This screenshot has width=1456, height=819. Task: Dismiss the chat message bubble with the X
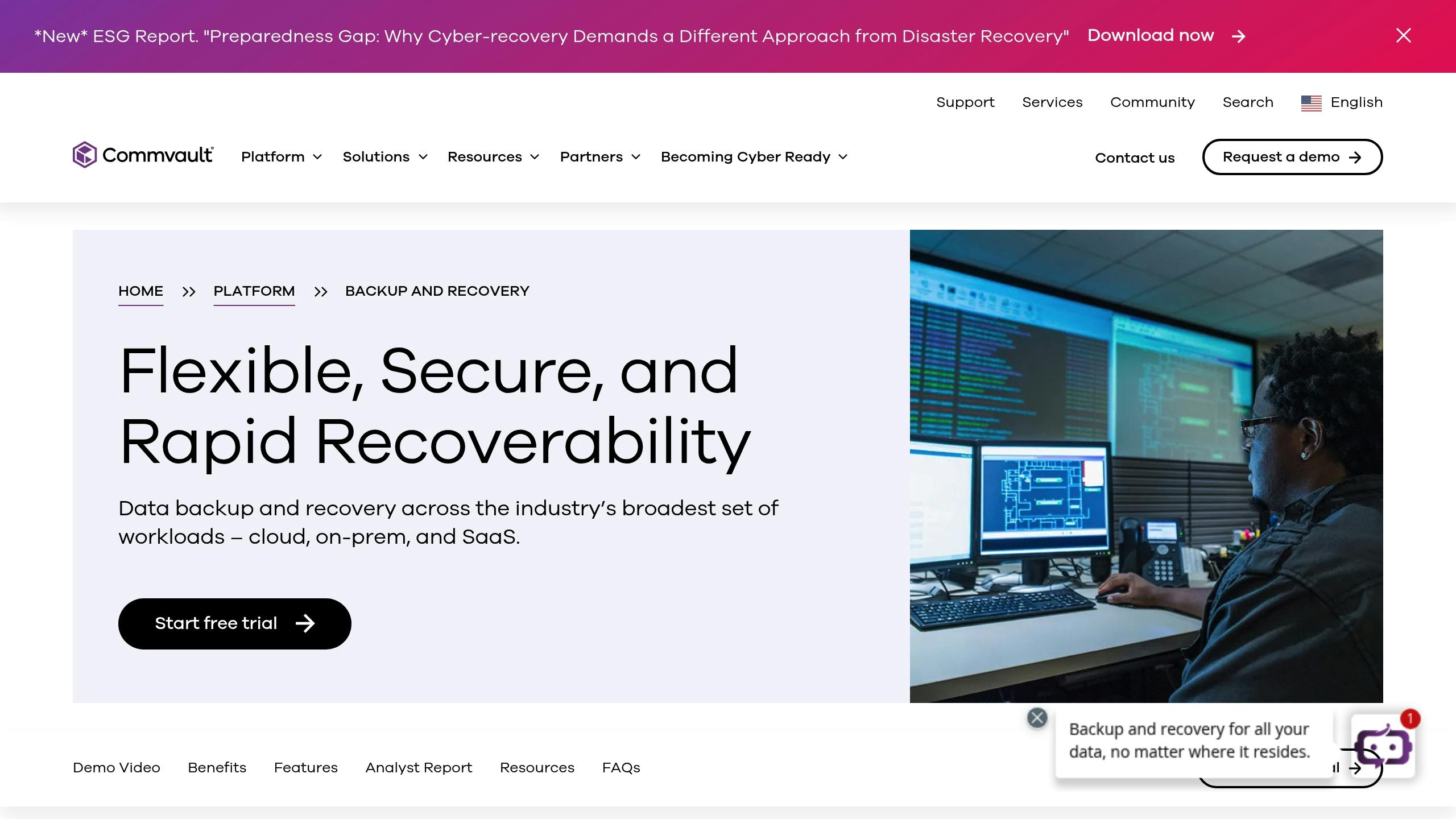(1037, 718)
